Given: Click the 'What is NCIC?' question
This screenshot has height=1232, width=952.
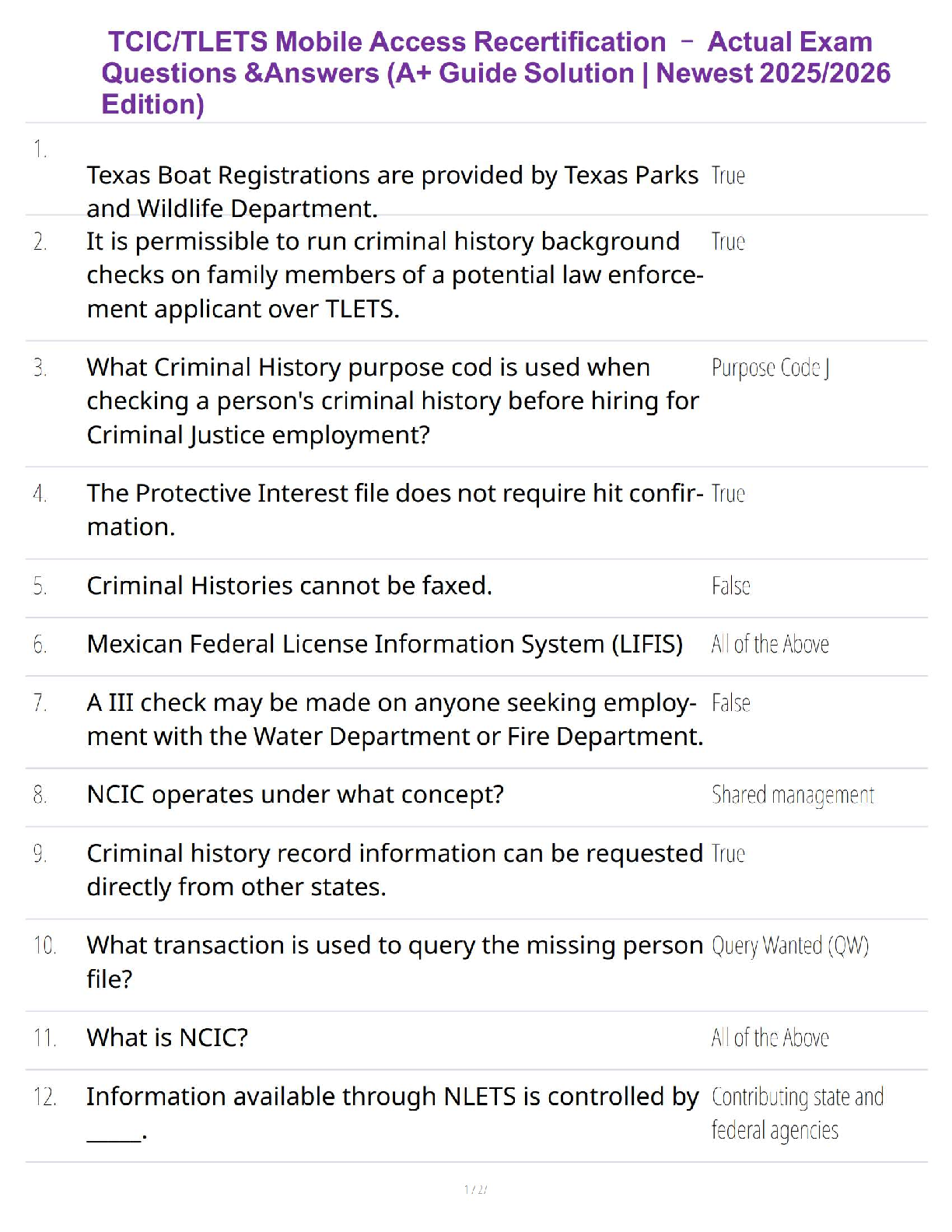Looking at the screenshot, I should (167, 1038).
